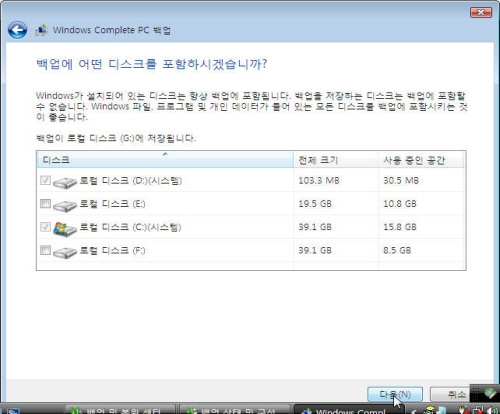The height and width of the screenshot is (414, 500).
Task: Click the 19.5 GB total size cell
Action: [315, 204]
